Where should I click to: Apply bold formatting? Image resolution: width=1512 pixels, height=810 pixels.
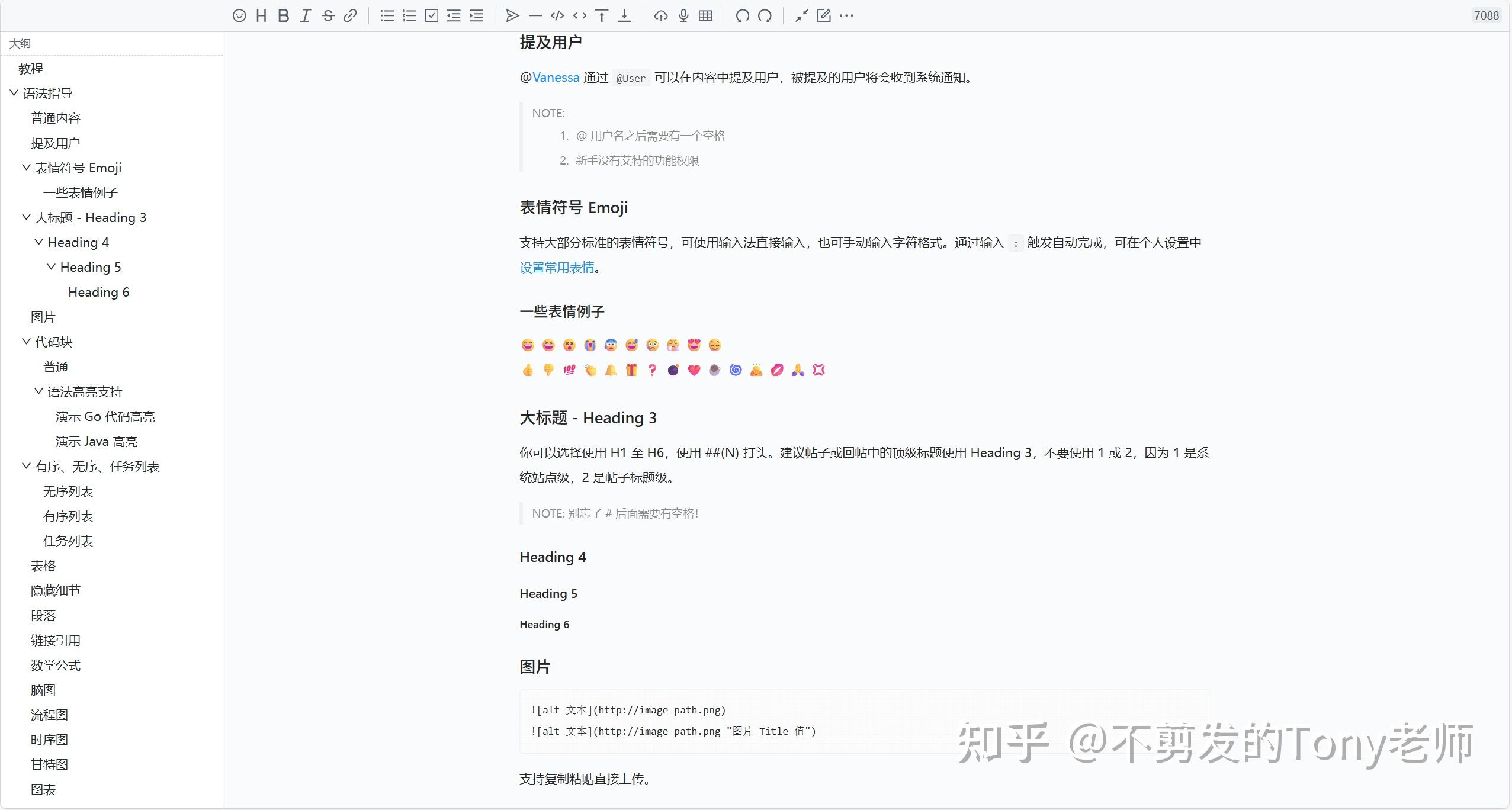point(283,15)
